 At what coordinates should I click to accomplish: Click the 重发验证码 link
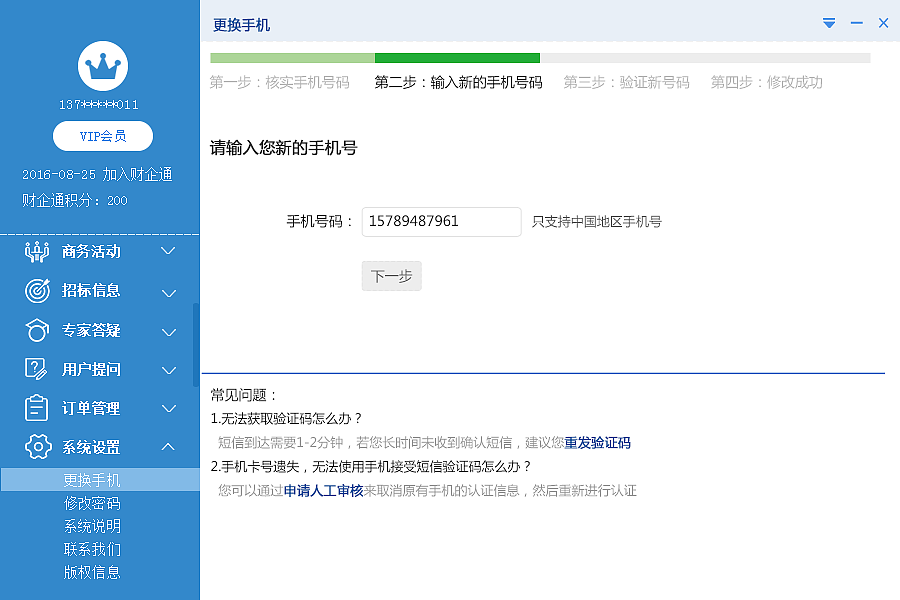[x=600, y=442]
